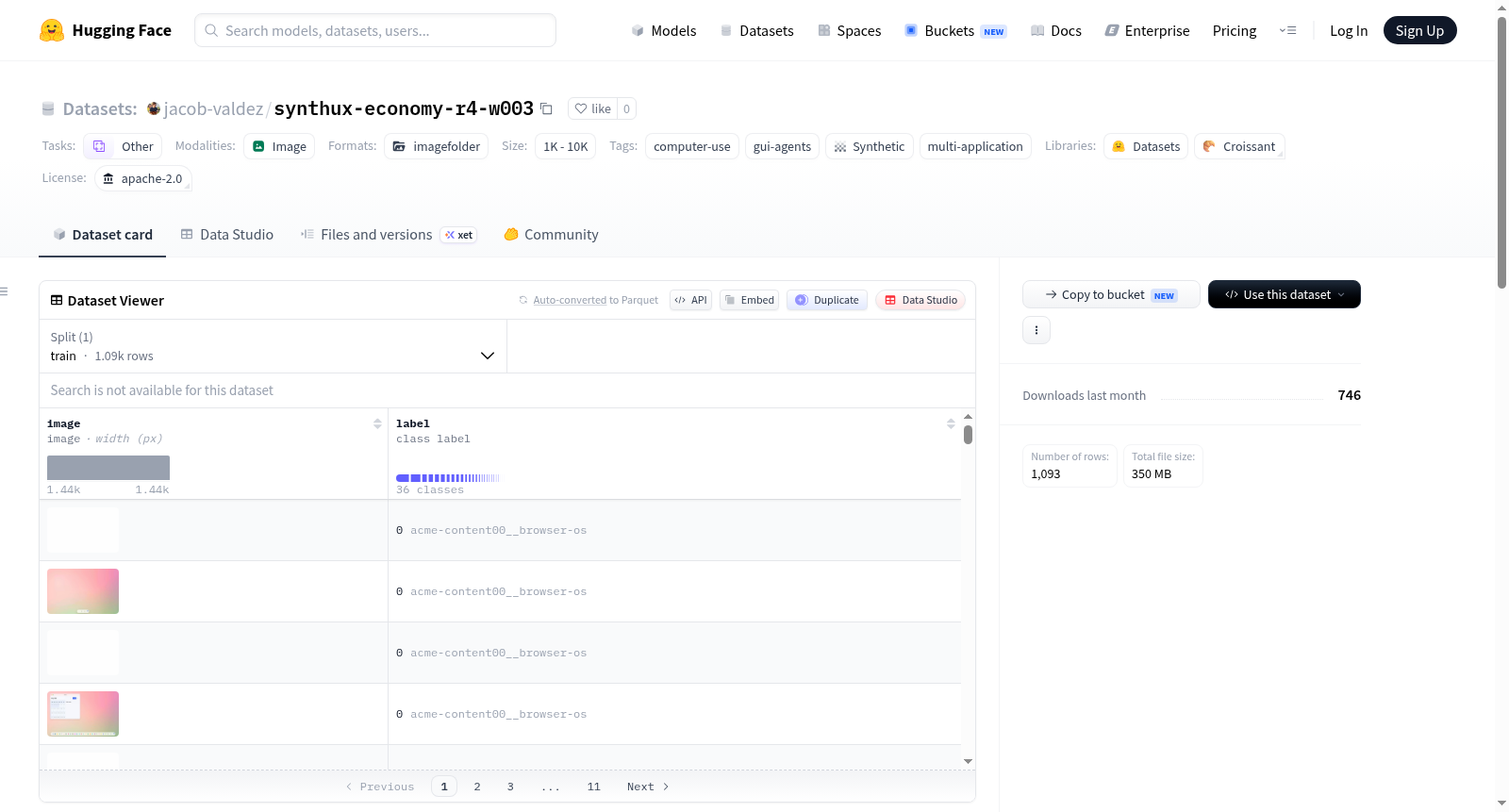The image size is (1509, 812).
Task: Go to Models in the navigation
Action: click(664, 30)
